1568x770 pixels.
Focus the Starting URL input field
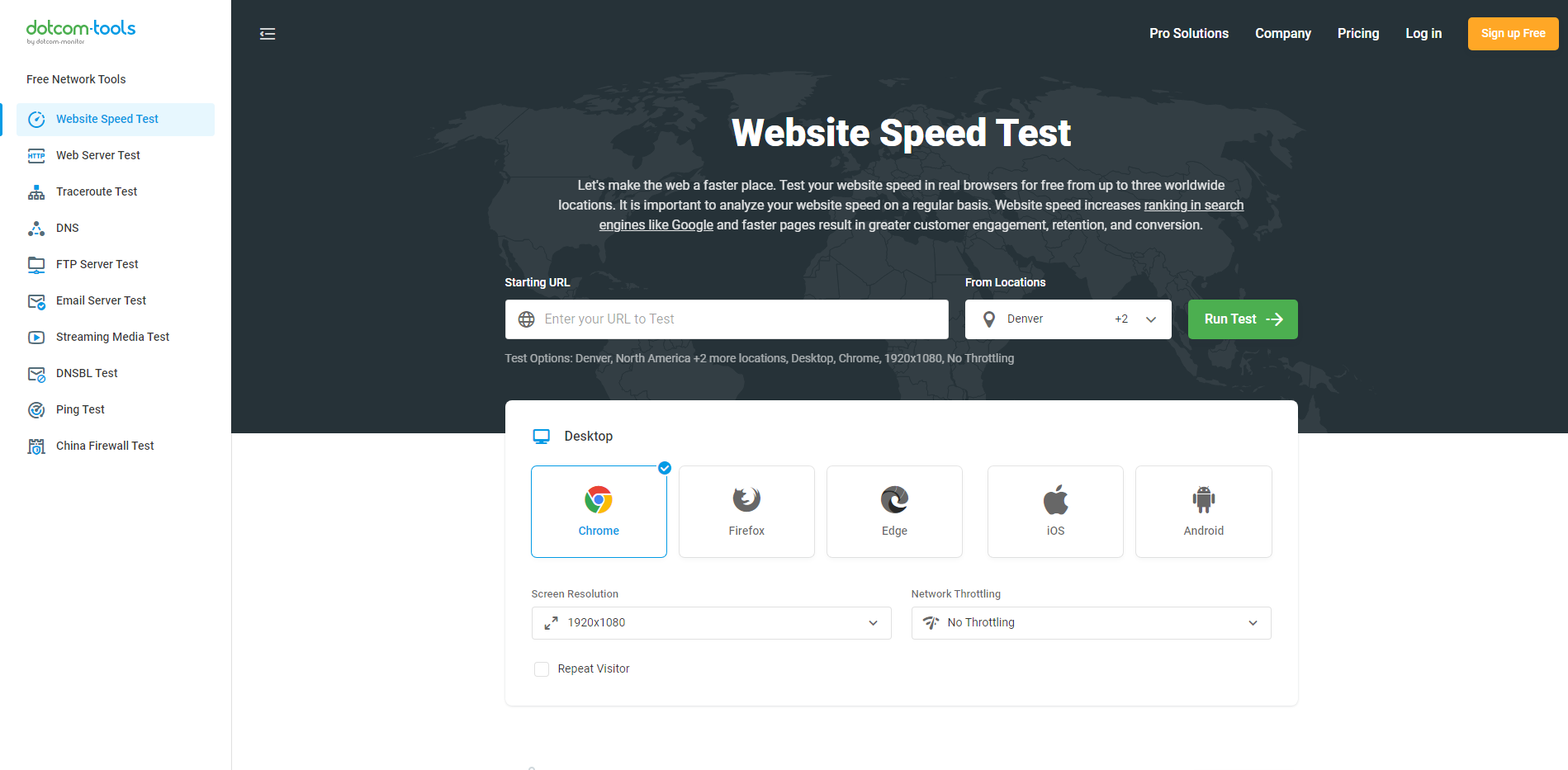727,319
